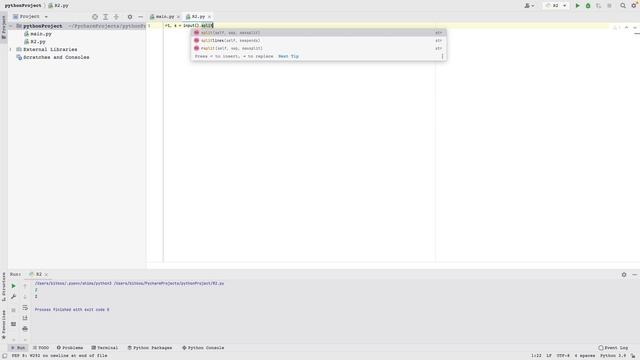This screenshot has width=640, height=360.
Task: Open the user account dropdown in toolbar
Action: tap(529, 6)
